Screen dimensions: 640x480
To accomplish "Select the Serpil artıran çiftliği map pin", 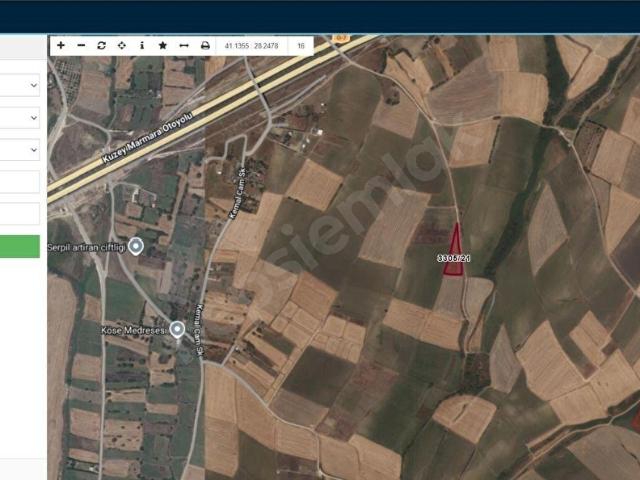I will tap(136, 246).
